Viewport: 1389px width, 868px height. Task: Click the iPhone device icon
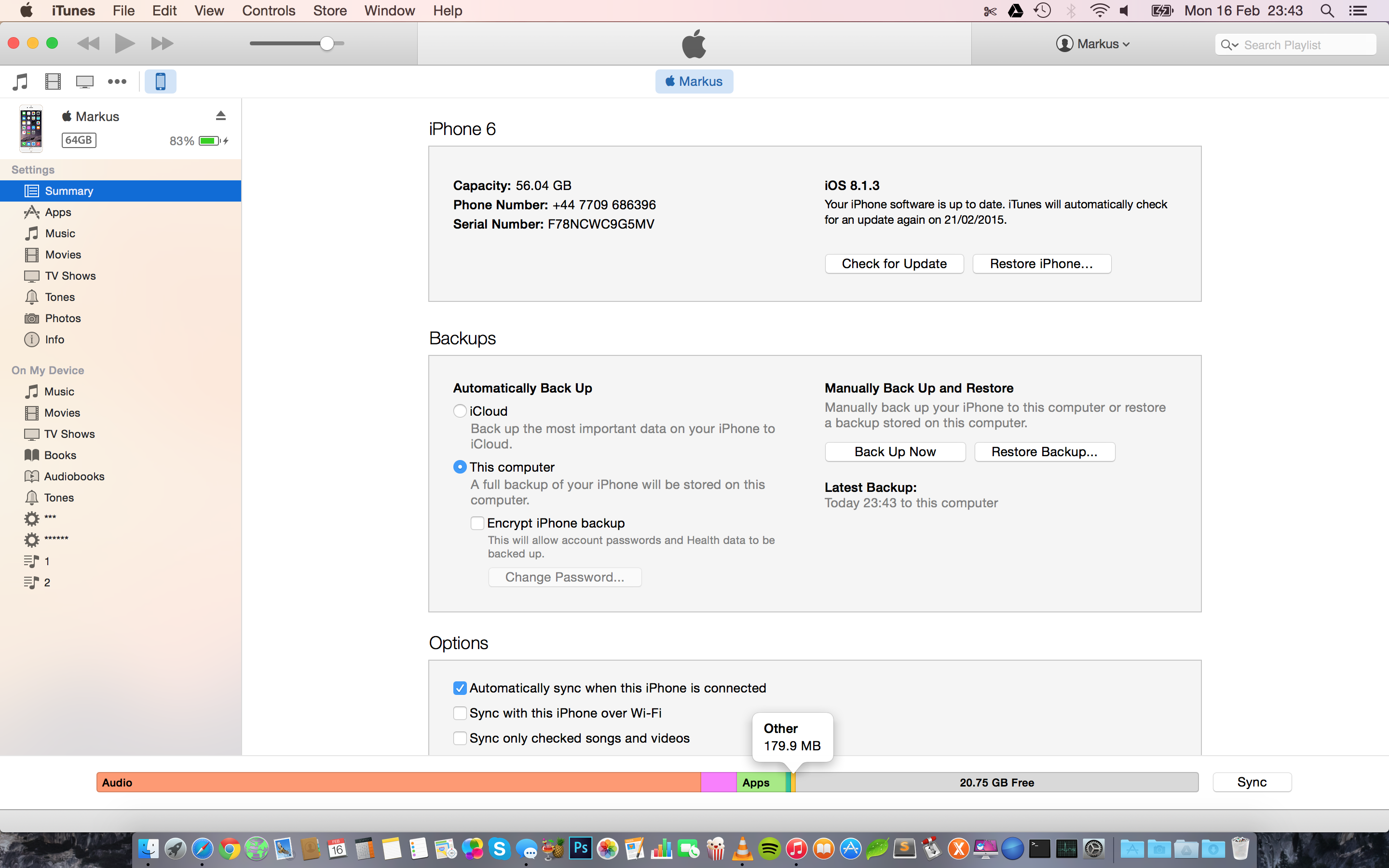(160, 81)
